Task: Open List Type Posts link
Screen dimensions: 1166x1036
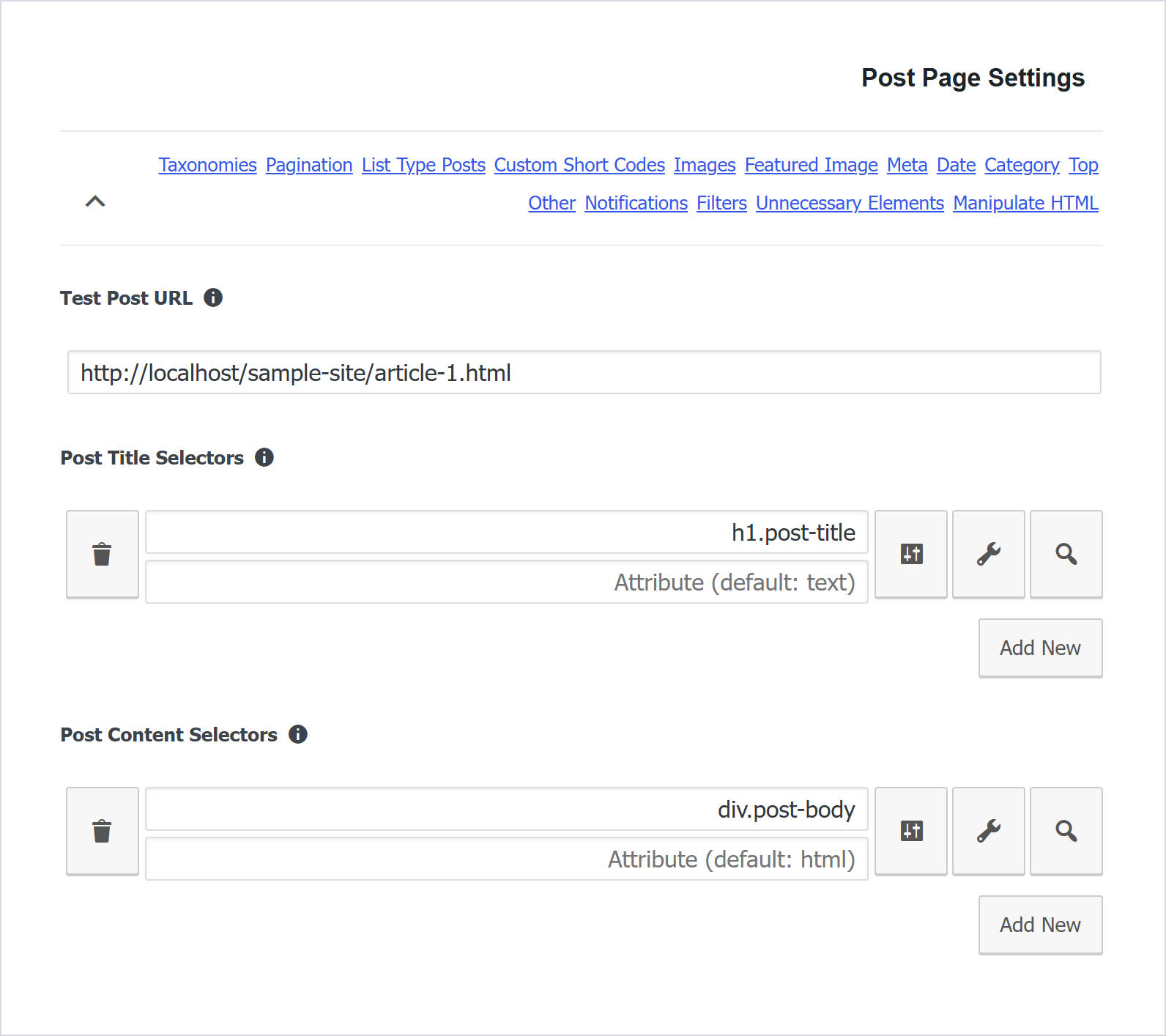Action: [x=423, y=165]
